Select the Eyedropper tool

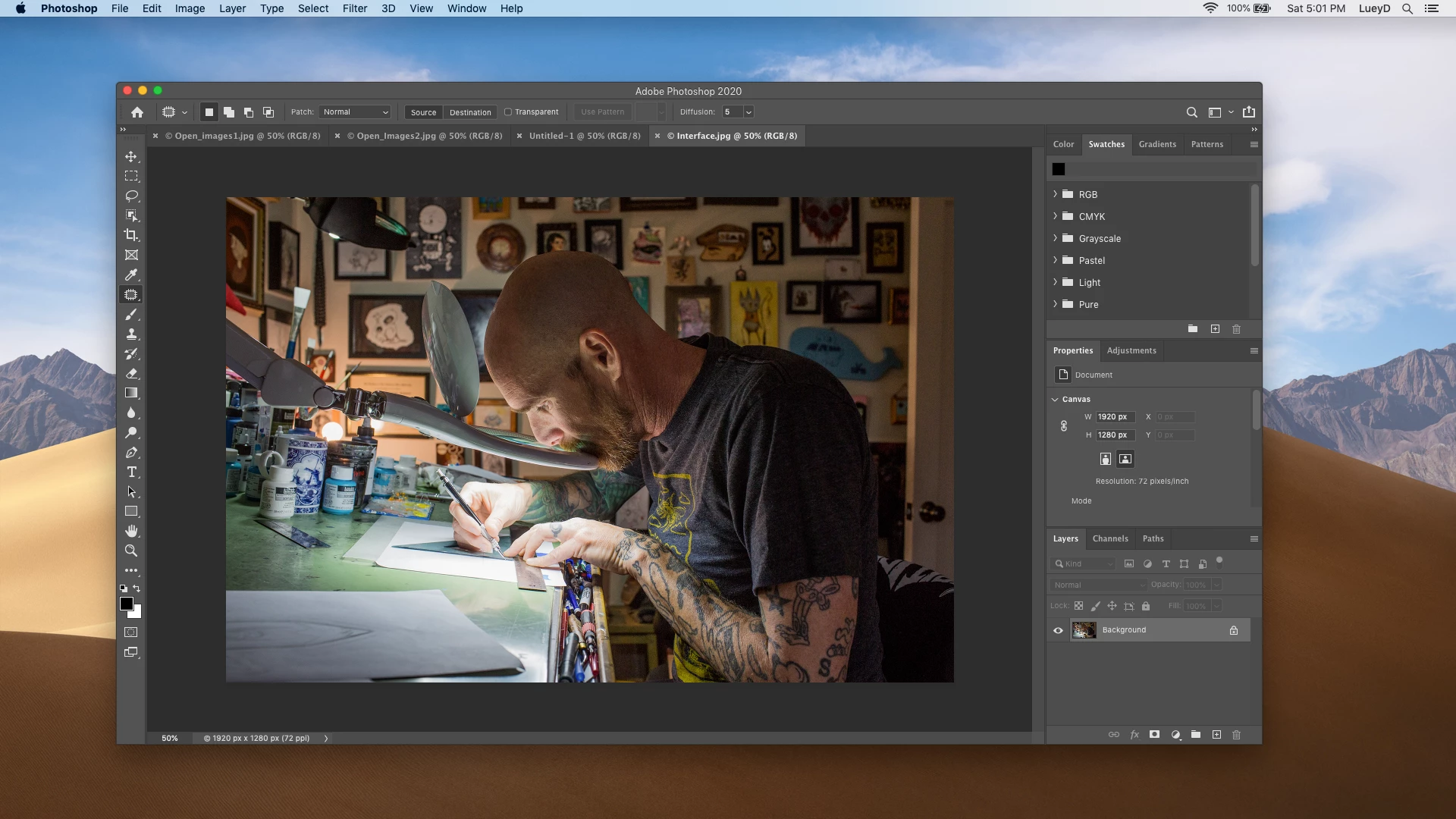point(131,275)
